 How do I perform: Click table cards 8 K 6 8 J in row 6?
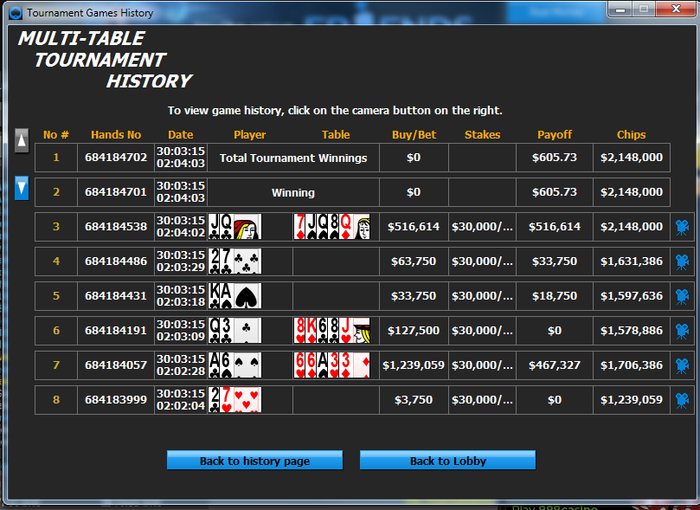coord(332,330)
